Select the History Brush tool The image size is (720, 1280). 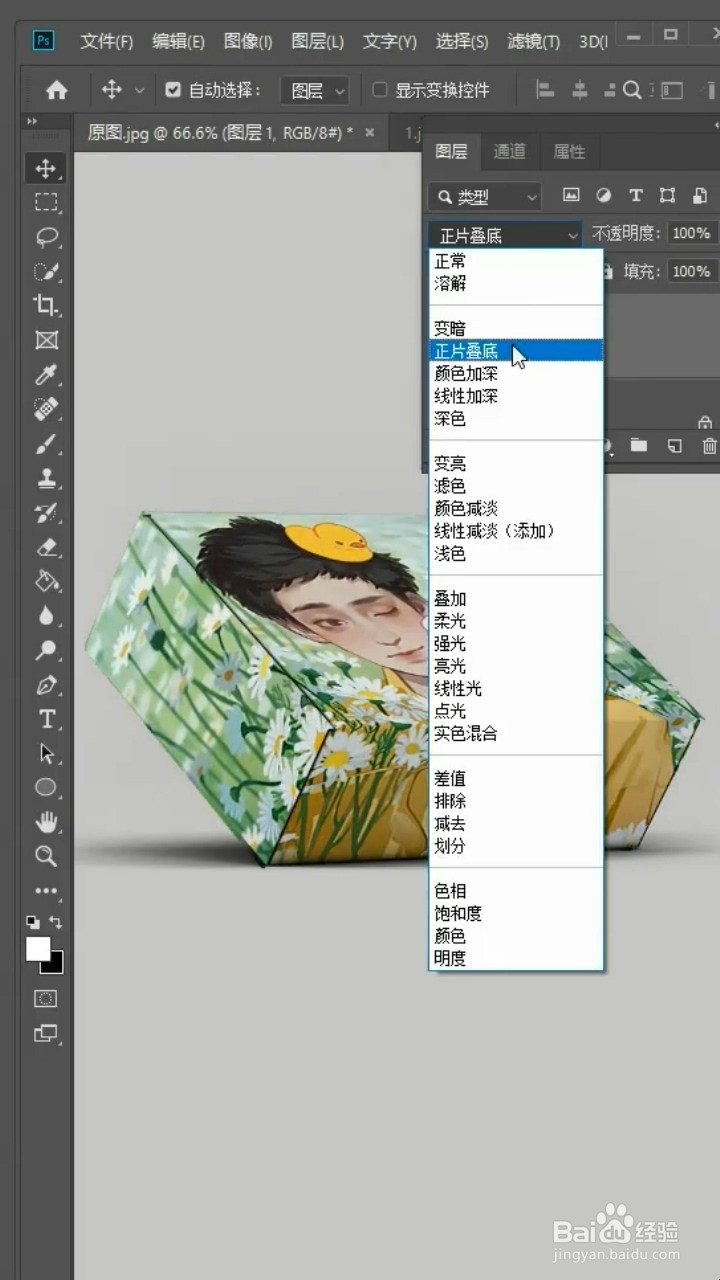click(x=46, y=513)
